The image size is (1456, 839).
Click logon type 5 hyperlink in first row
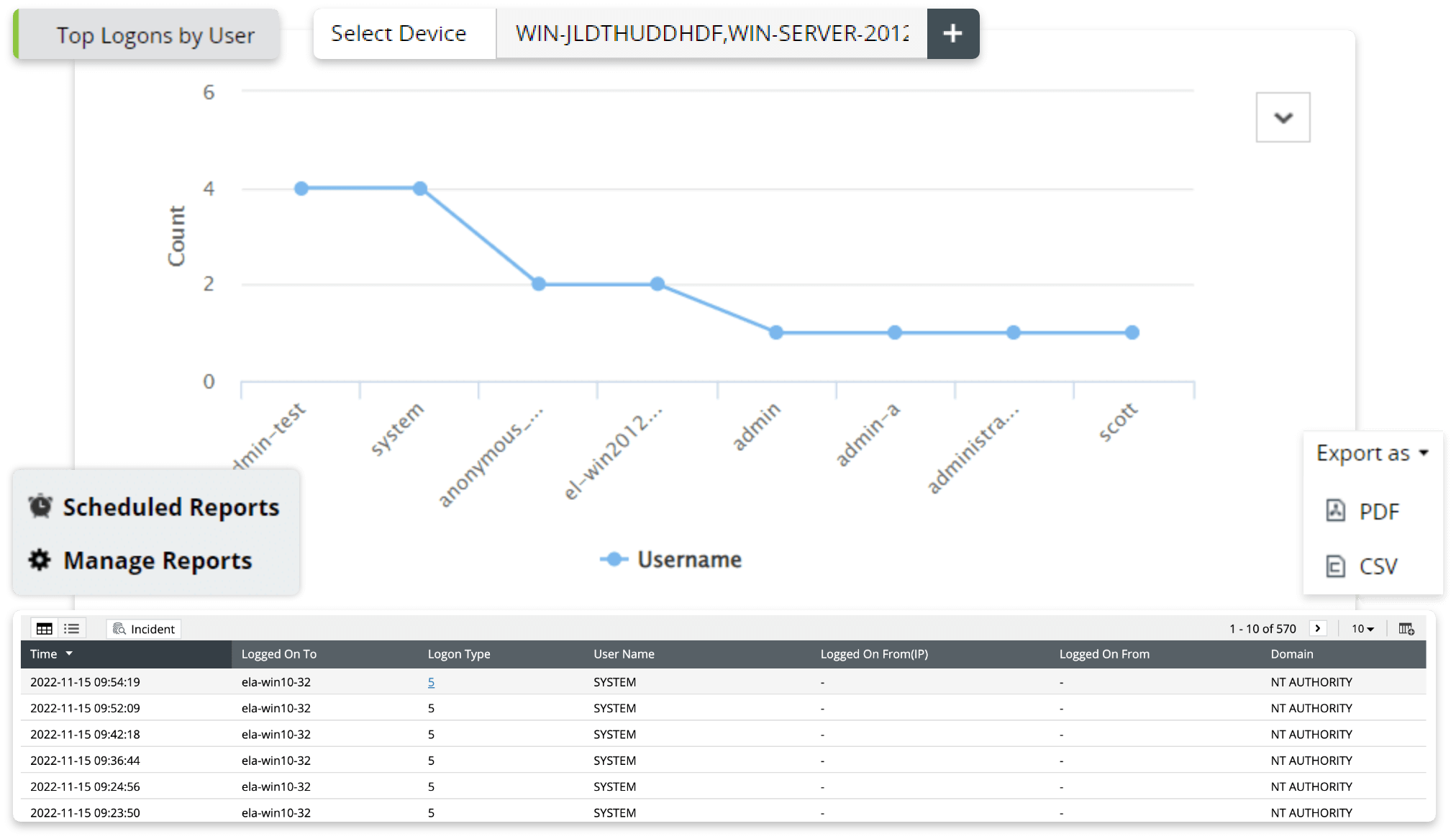coord(431,682)
